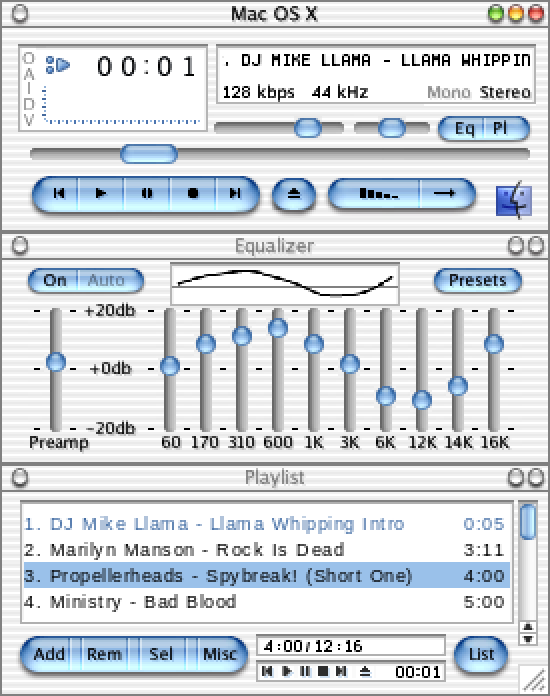Click the song position seek bar knob
This screenshot has height=696, width=550.
tap(149, 154)
